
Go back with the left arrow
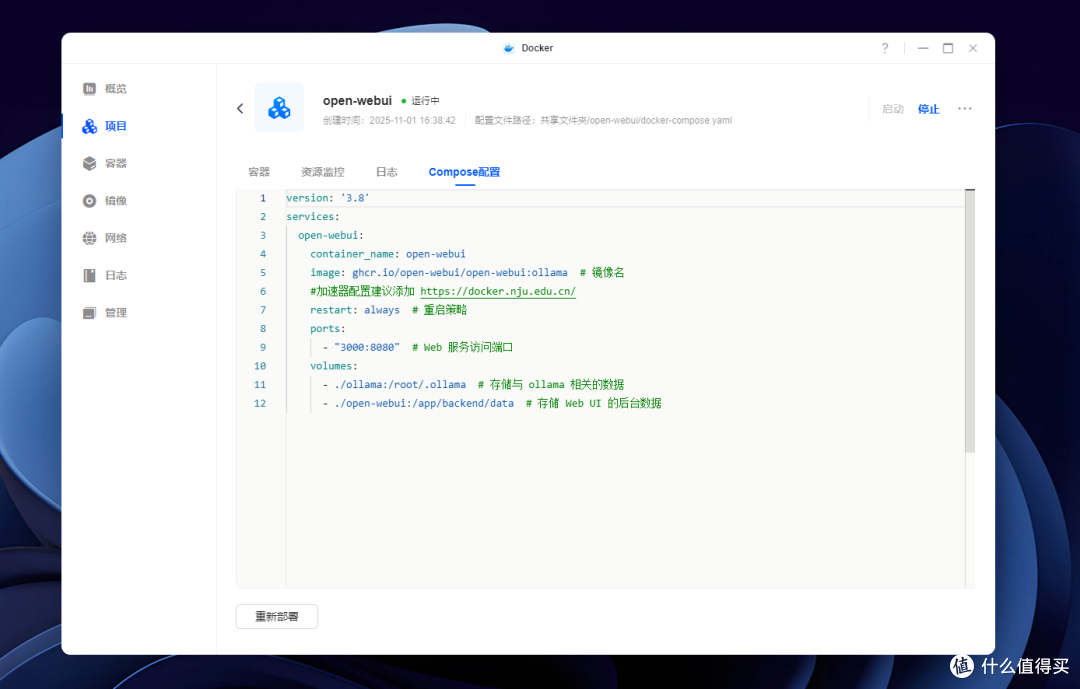coord(240,108)
